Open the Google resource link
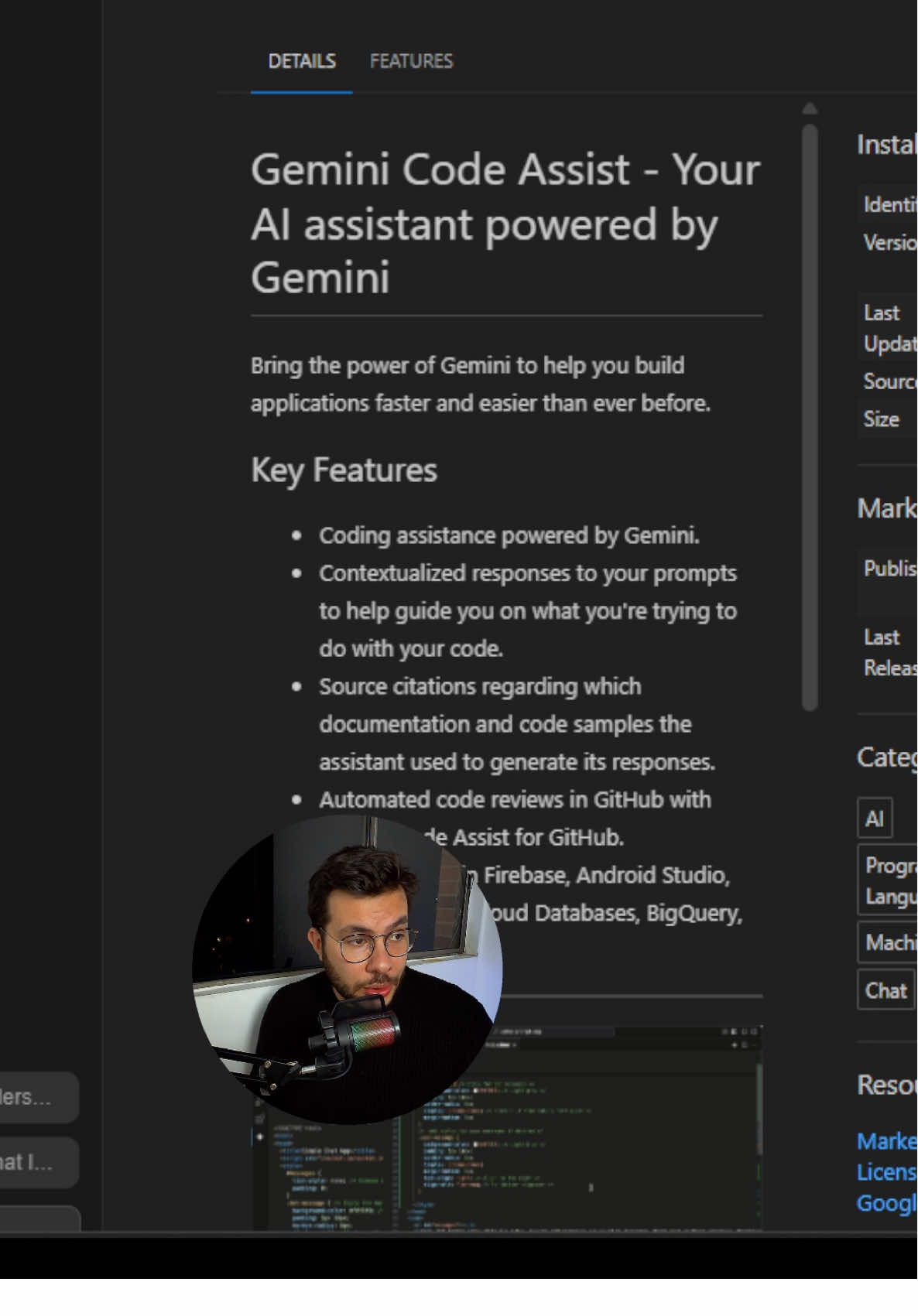 (887, 1203)
